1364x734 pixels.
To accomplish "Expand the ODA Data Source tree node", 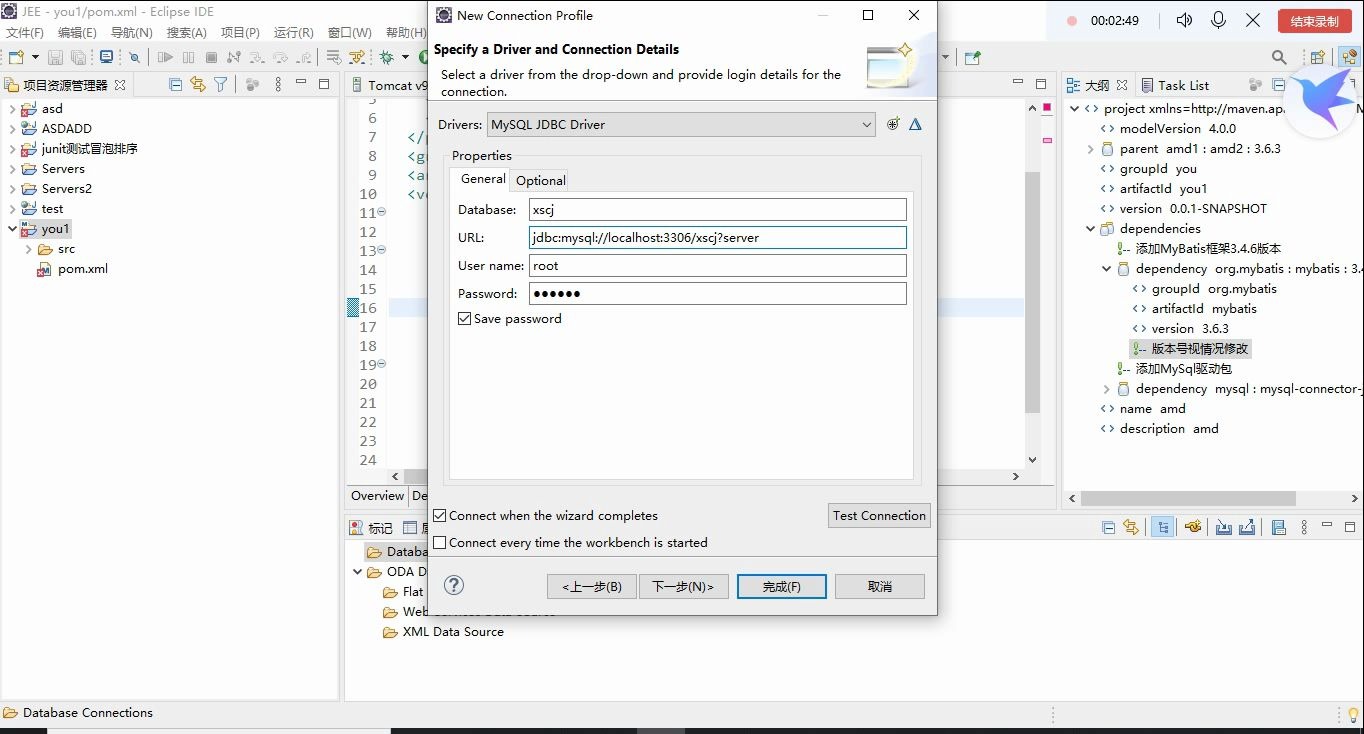I will pos(357,571).
